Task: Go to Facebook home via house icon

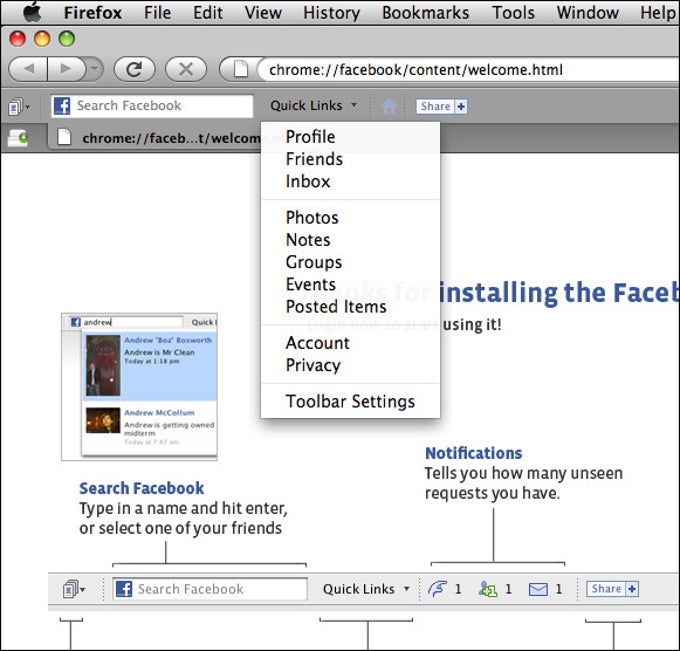Action: (389, 106)
